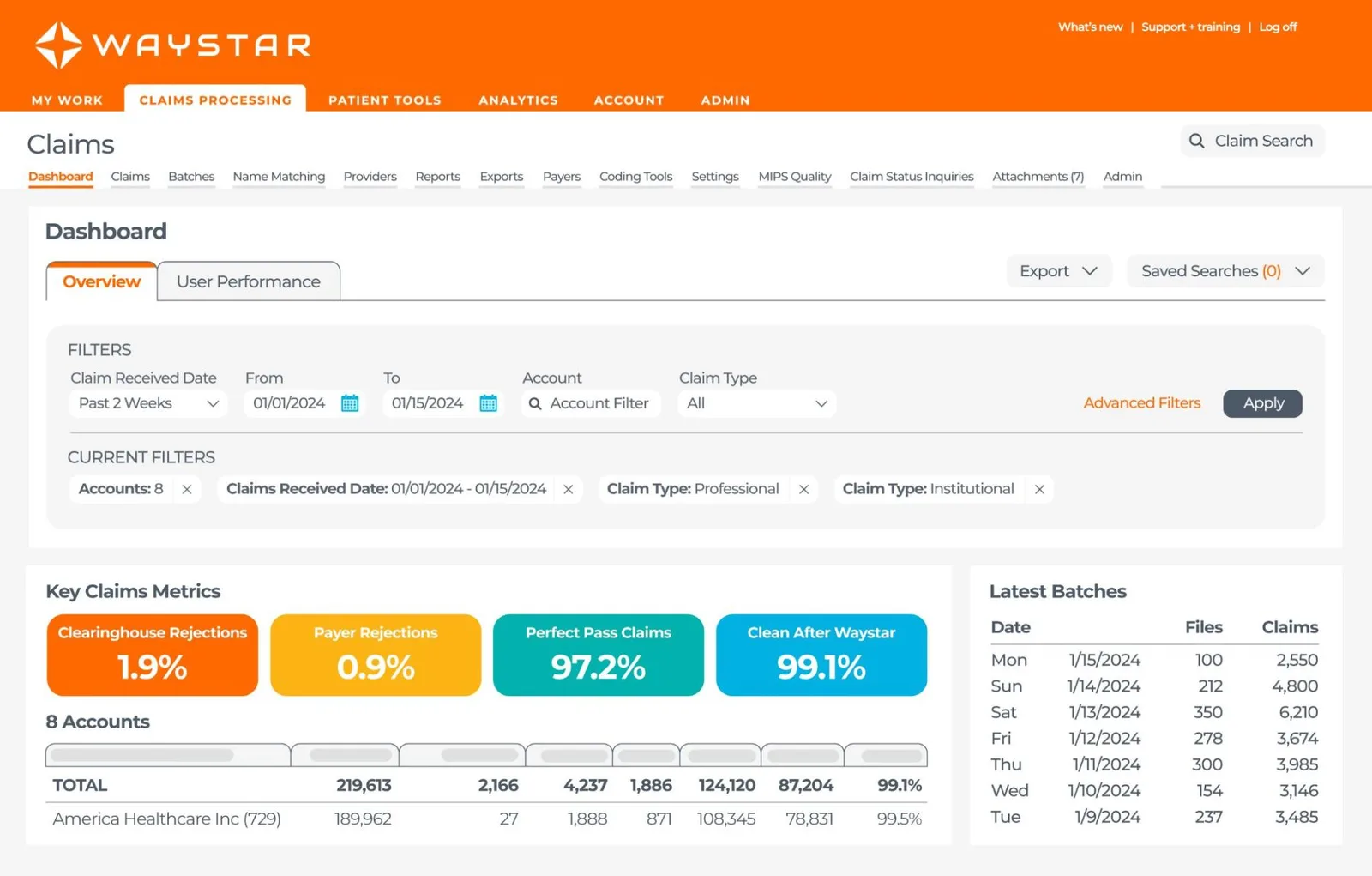Click the Waystar logo
Screen dimensions: 1372x876
tap(173, 45)
